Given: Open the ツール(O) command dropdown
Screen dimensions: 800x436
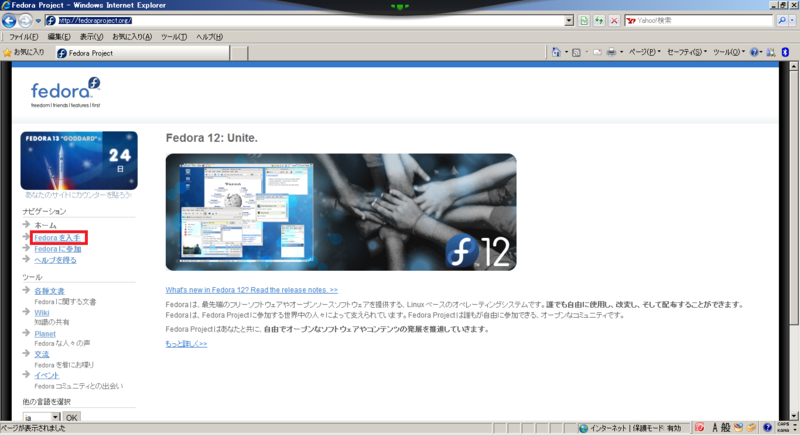Looking at the screenshot, I should tap(729, 52).
